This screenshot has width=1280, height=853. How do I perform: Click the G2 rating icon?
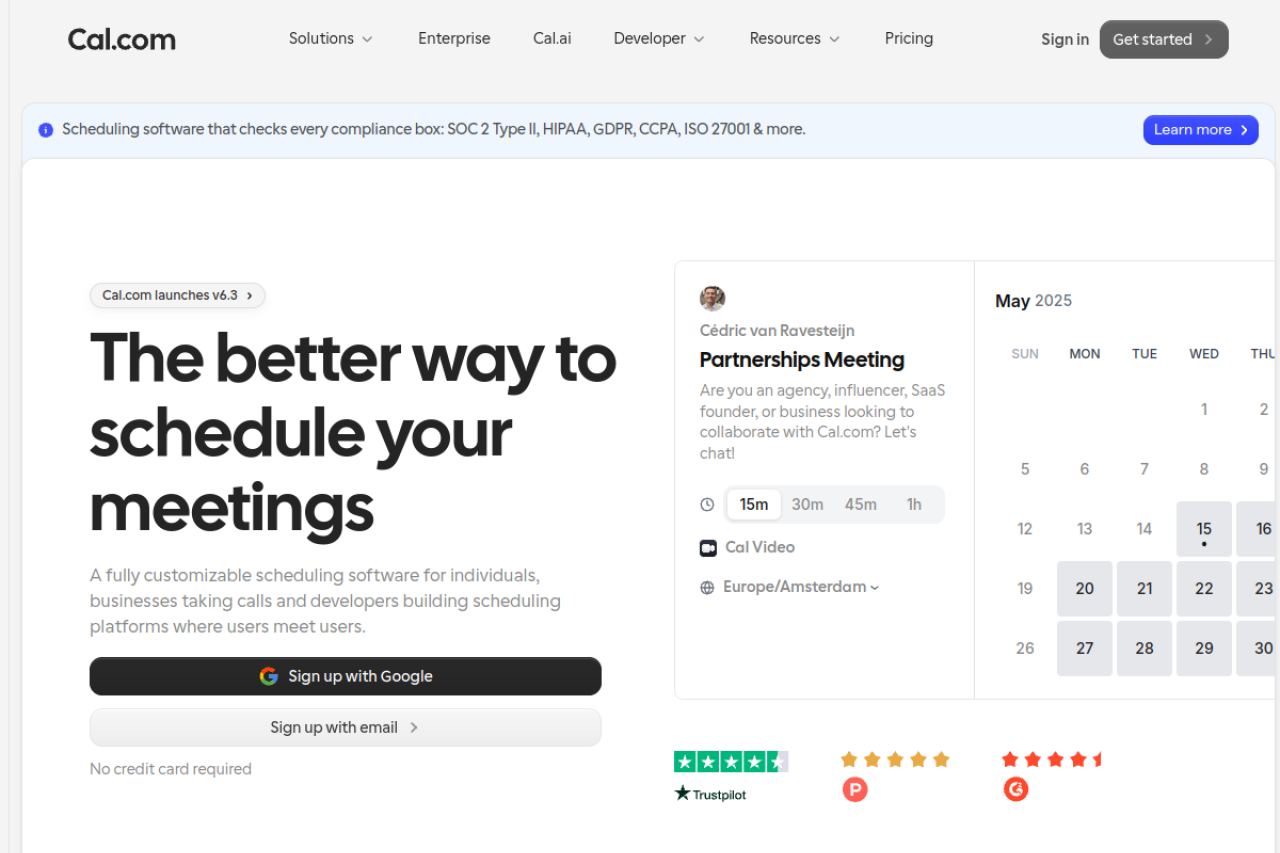pyautogui.click(x=1016, y=789)
